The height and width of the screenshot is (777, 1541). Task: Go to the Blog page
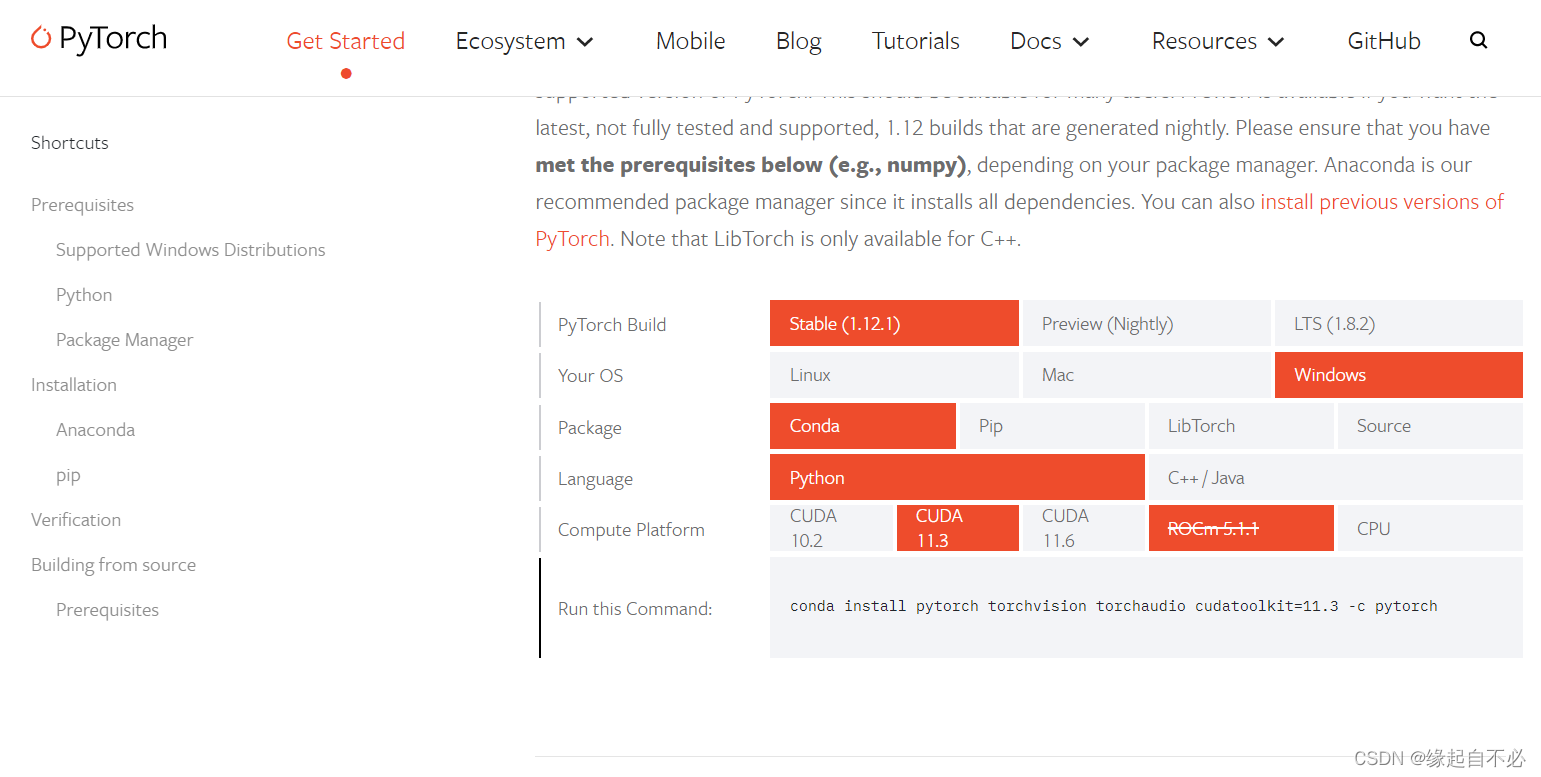tap(798, 41)
